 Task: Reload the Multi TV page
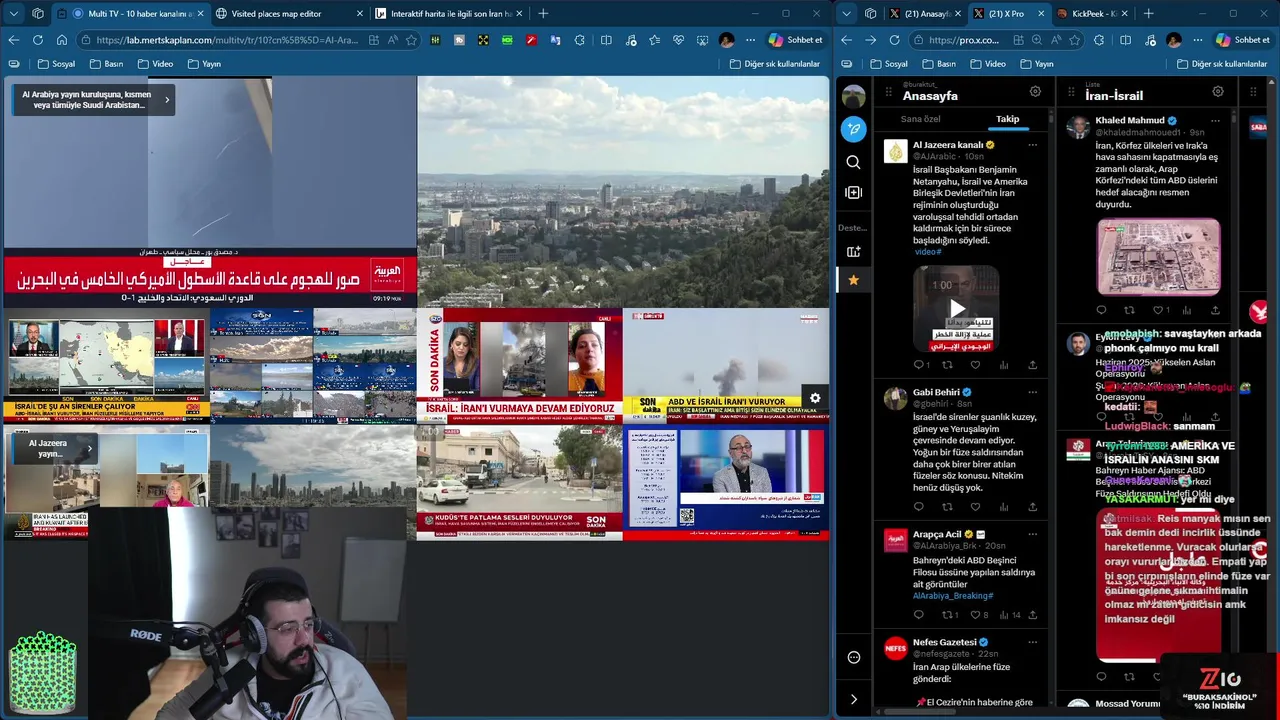pos(38,40)
